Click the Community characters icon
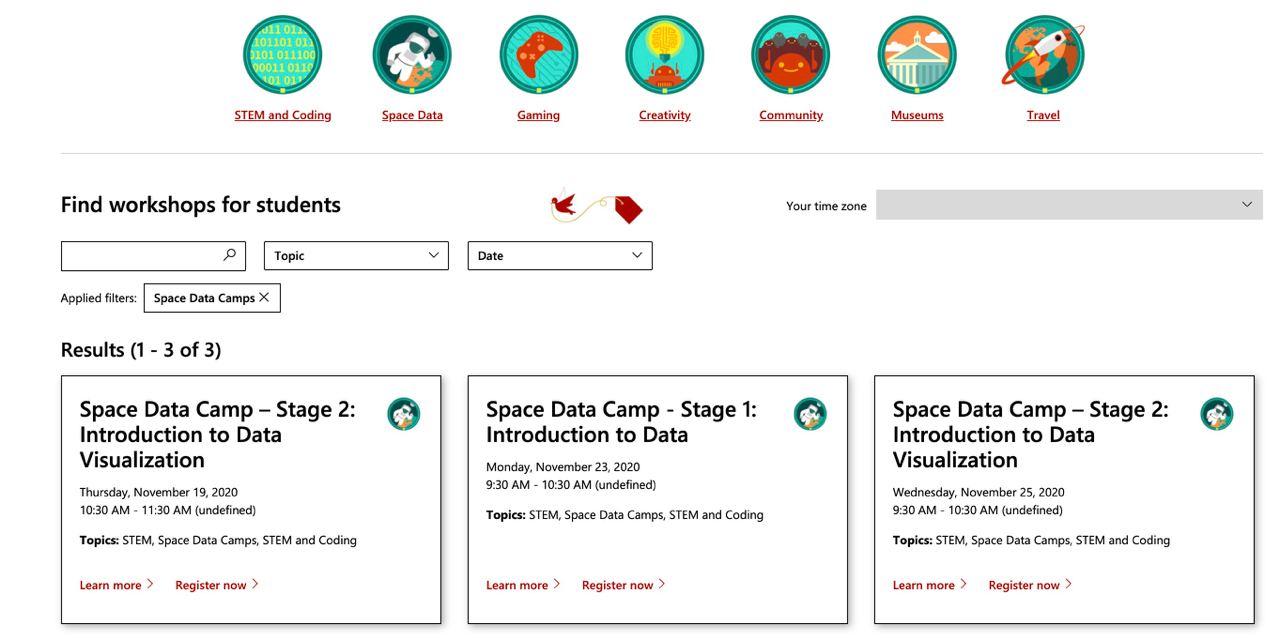1280x641 pixels. point(791,56)
